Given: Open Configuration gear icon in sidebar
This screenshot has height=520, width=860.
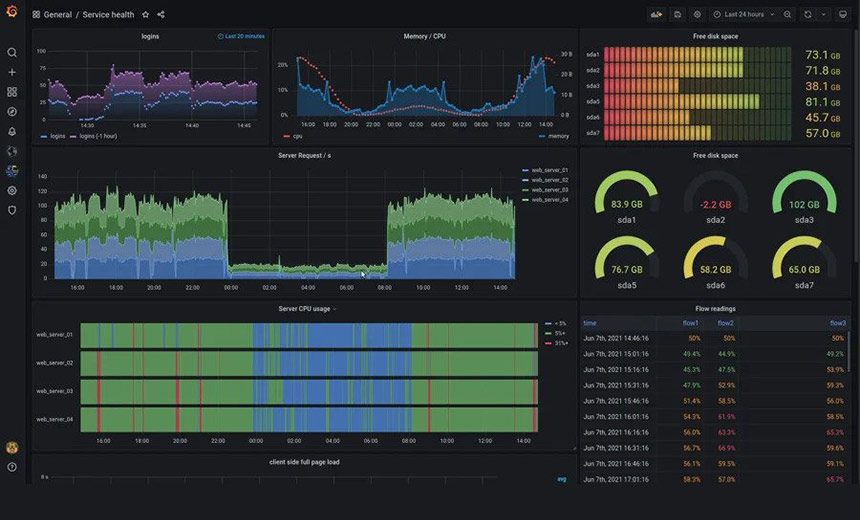Looking at the screenshot, I should coord(12,190).
